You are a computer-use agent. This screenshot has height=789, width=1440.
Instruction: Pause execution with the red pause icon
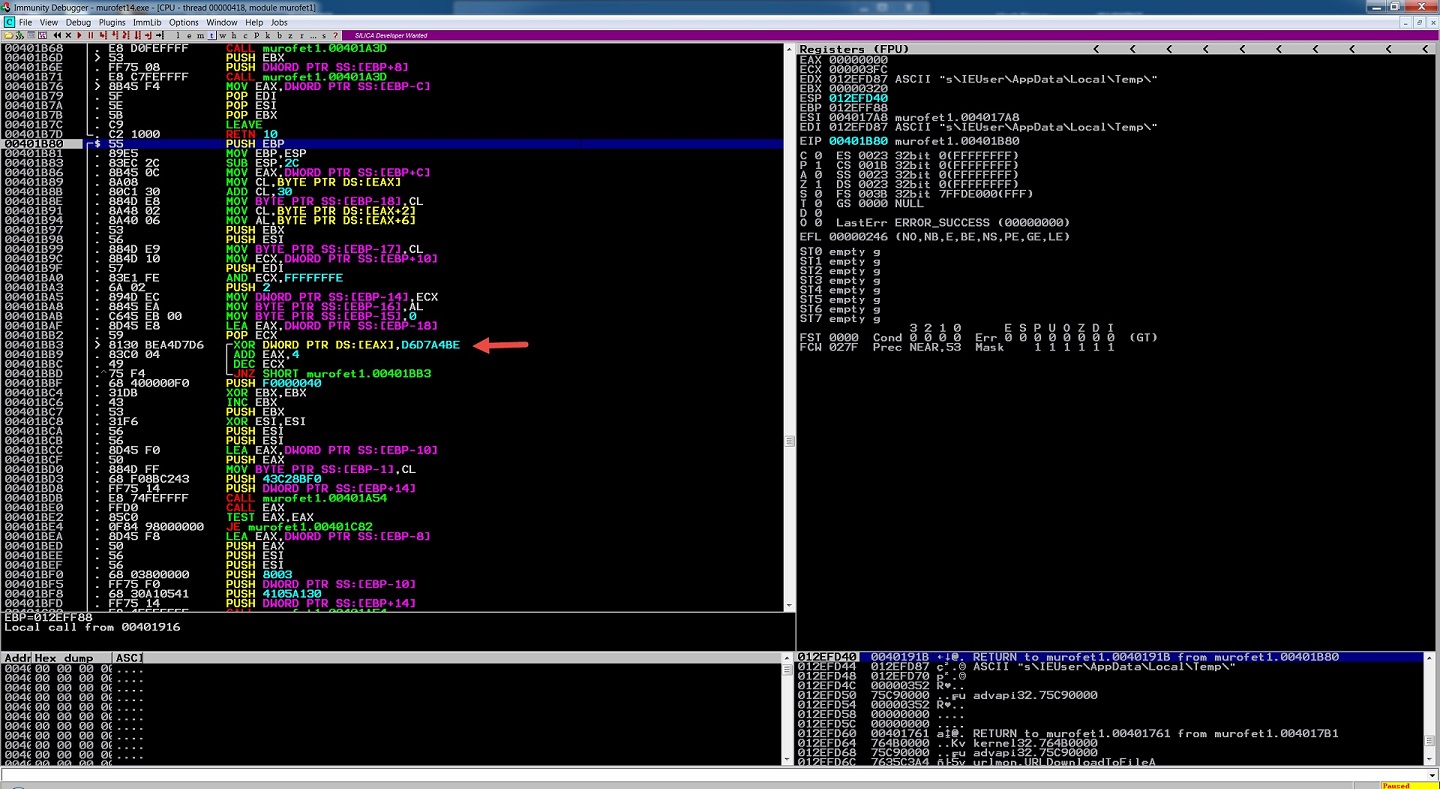[91, 35]
